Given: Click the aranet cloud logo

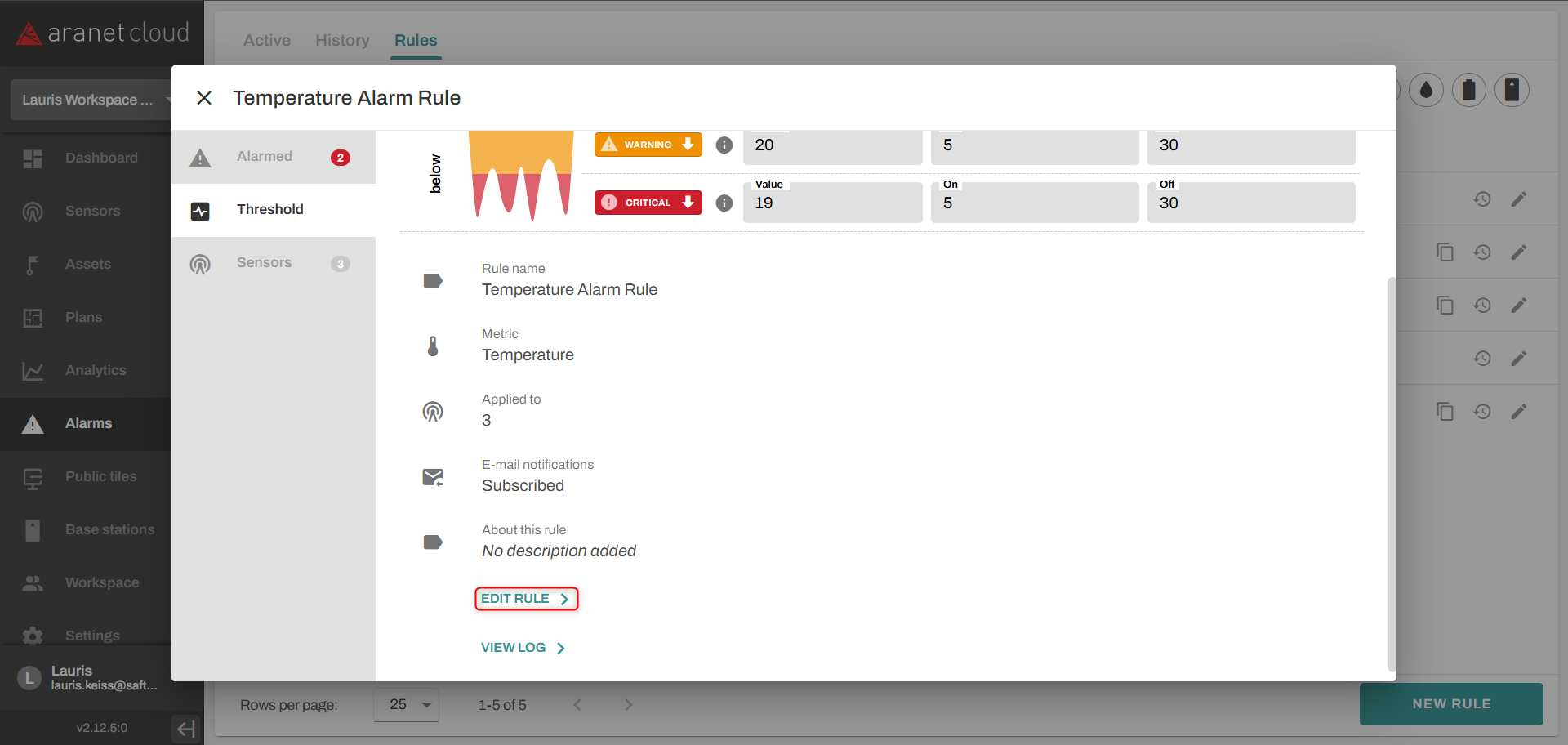Looking at the screenshot, I should click(102, 33).
